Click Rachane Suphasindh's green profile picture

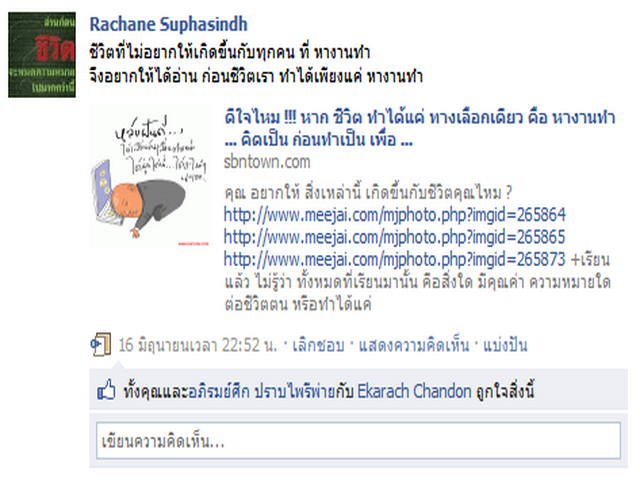42,55
